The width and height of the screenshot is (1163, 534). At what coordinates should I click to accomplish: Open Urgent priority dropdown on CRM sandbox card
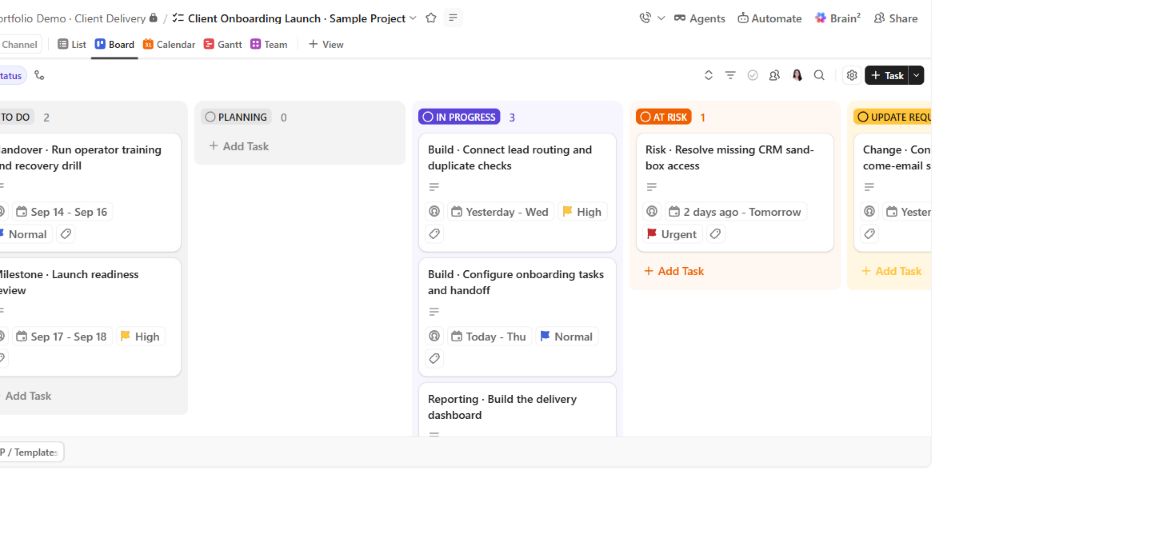[672, 234]
